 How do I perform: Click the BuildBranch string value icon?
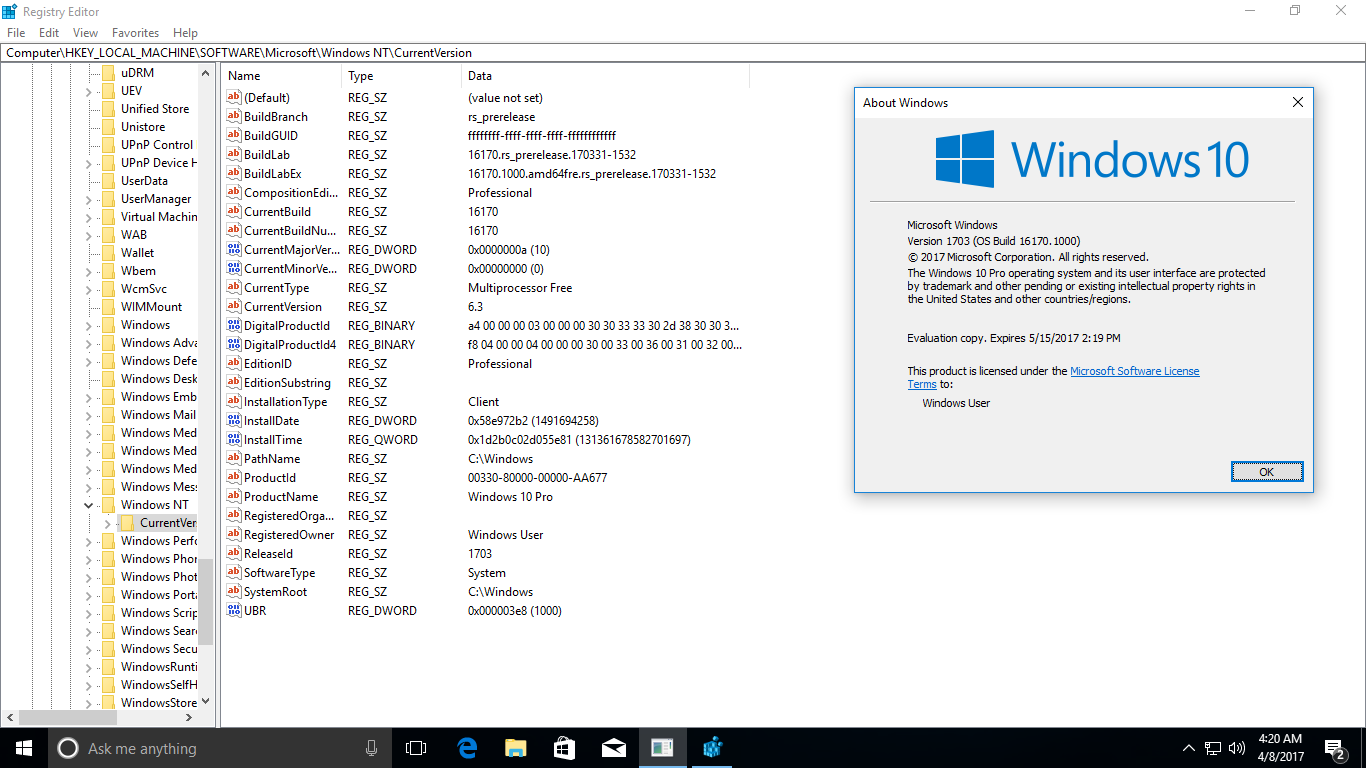tap(234, 117)
